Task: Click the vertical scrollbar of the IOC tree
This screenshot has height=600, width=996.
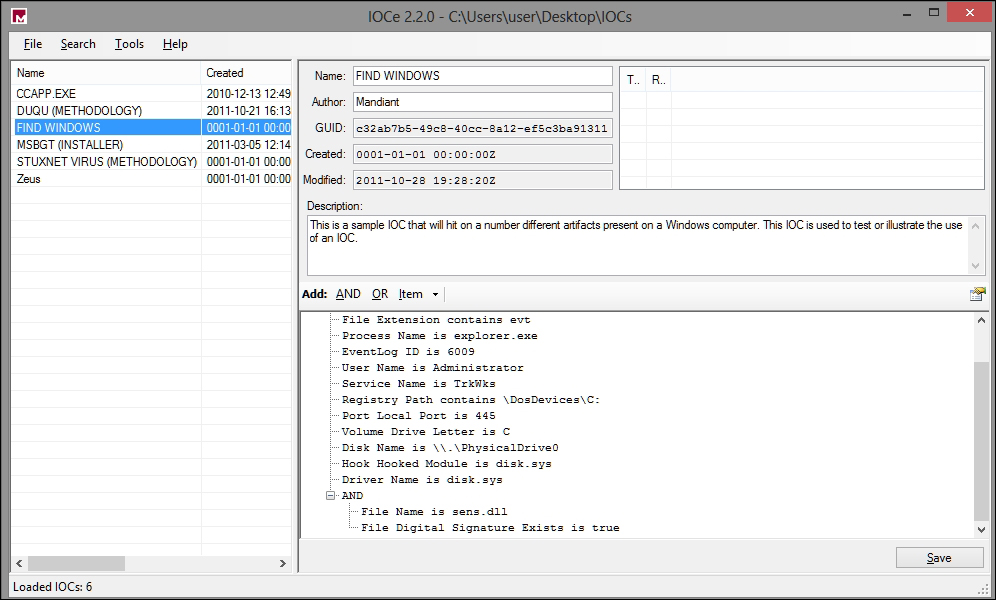Action: coord(982,430)
